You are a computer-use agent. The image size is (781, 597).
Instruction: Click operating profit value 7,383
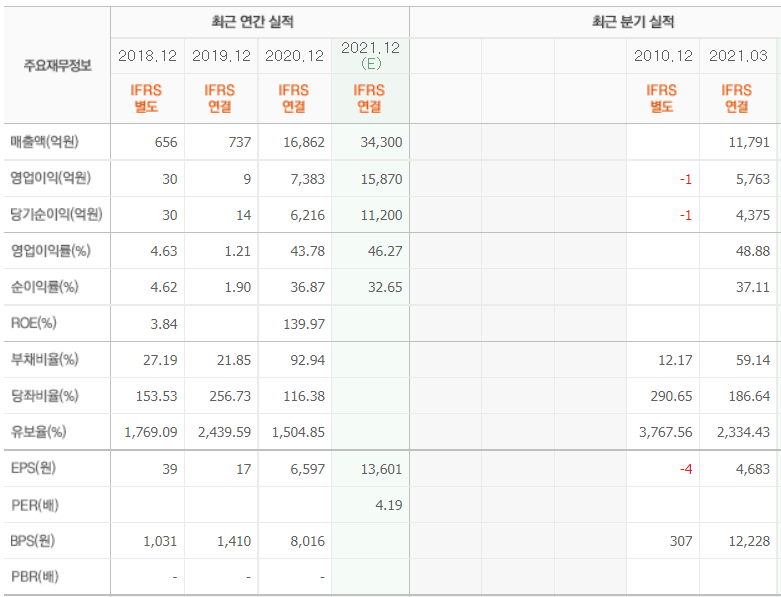click(307, 179)
